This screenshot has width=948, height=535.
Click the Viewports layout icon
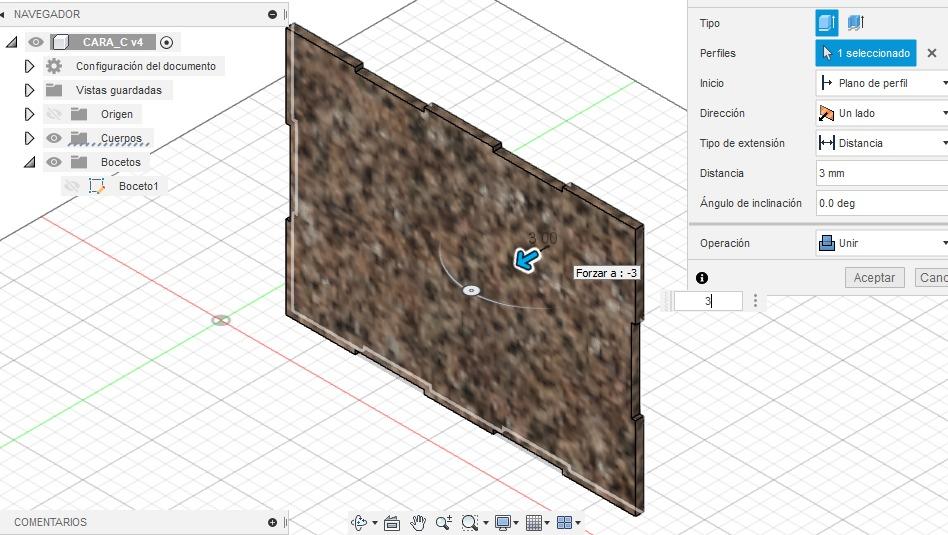(564, 523)
